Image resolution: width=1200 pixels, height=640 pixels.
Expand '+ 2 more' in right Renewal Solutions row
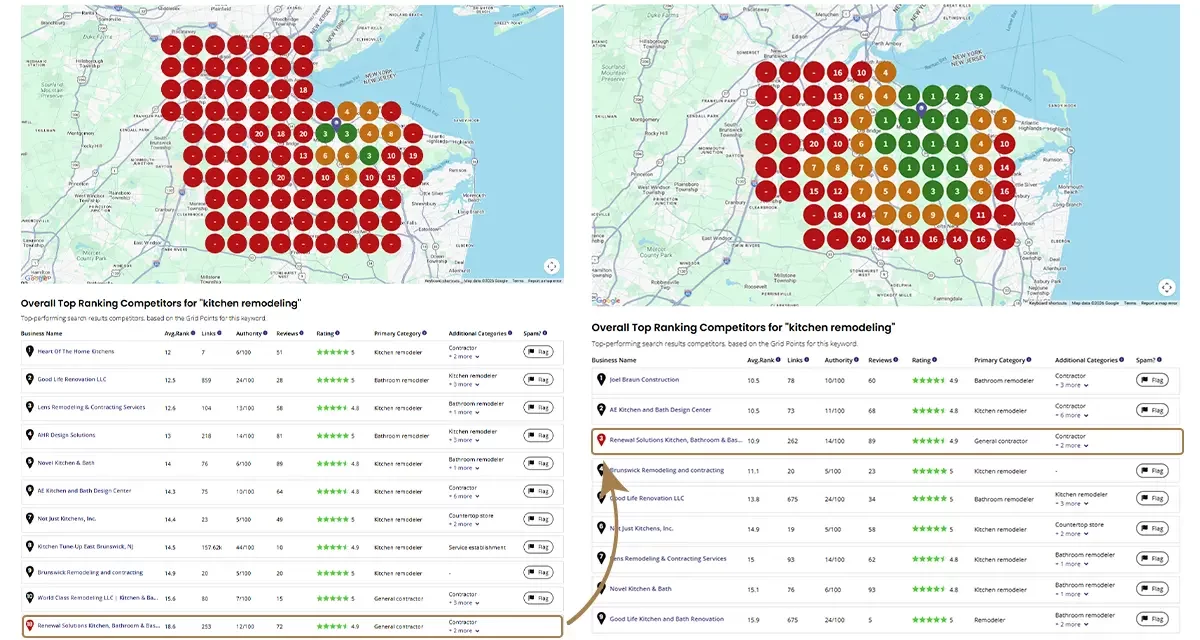pyautogui.click(x=1072, y=445)
